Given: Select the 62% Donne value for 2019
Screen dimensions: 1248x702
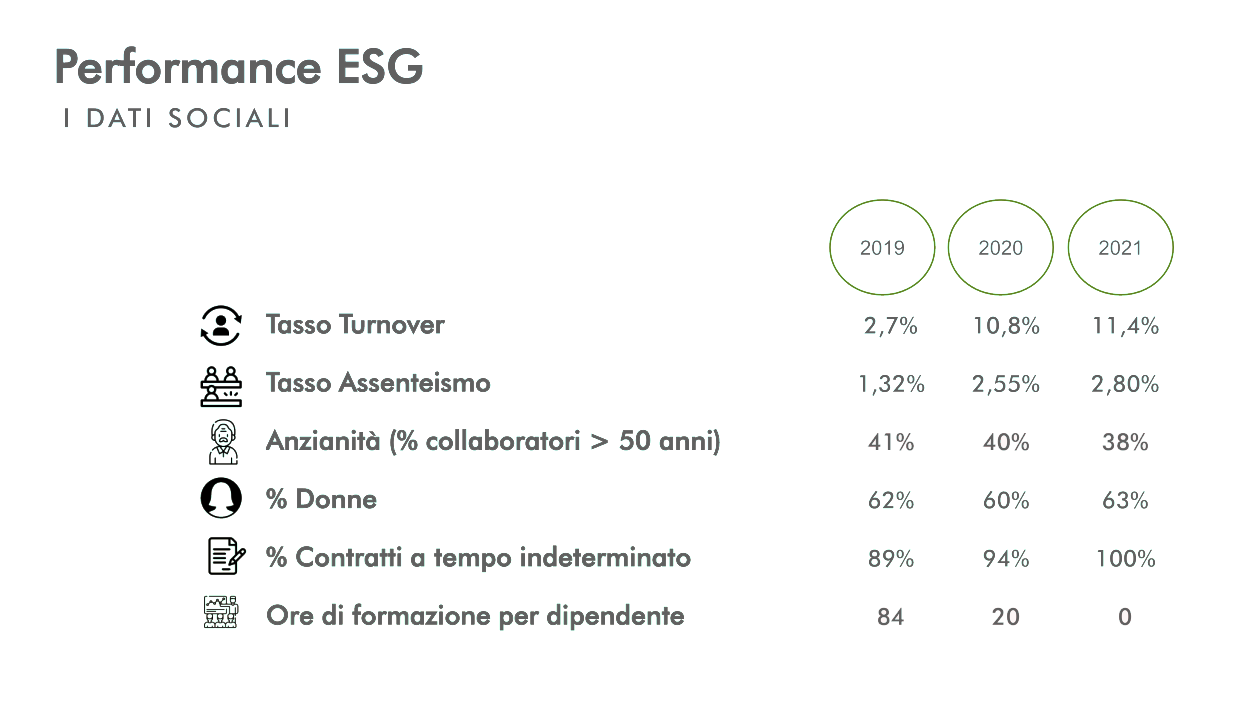Looking at the screenshot, I should (x=891, y=500).
